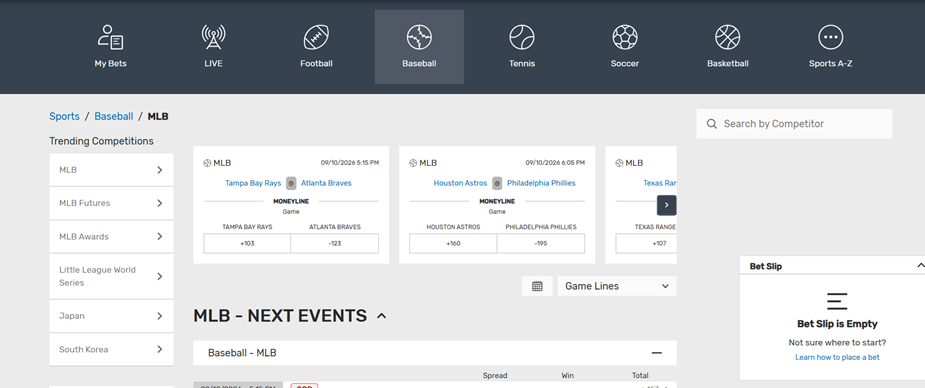Click the search magnifier icon
The image size is (925, 388).
tap(712, 124)
